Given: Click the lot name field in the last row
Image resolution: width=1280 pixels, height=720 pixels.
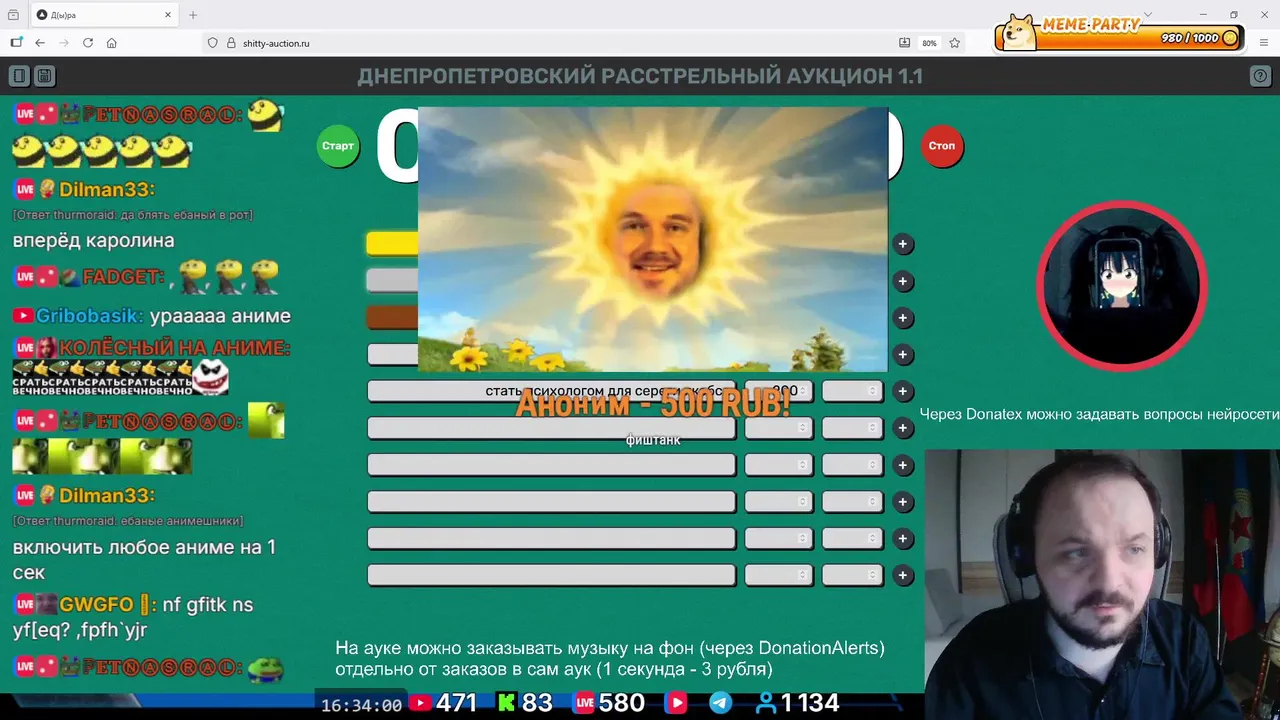Looking at the screenshot, I should click(551, 575).
